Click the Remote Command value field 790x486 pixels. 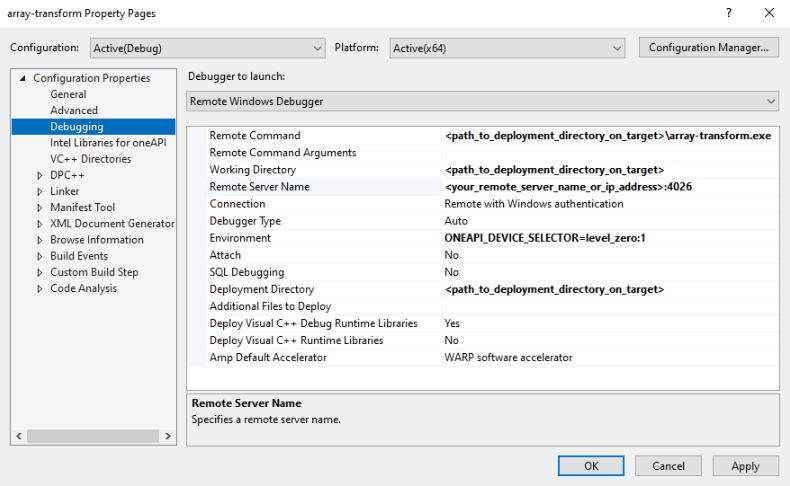(x=608, y=136)
